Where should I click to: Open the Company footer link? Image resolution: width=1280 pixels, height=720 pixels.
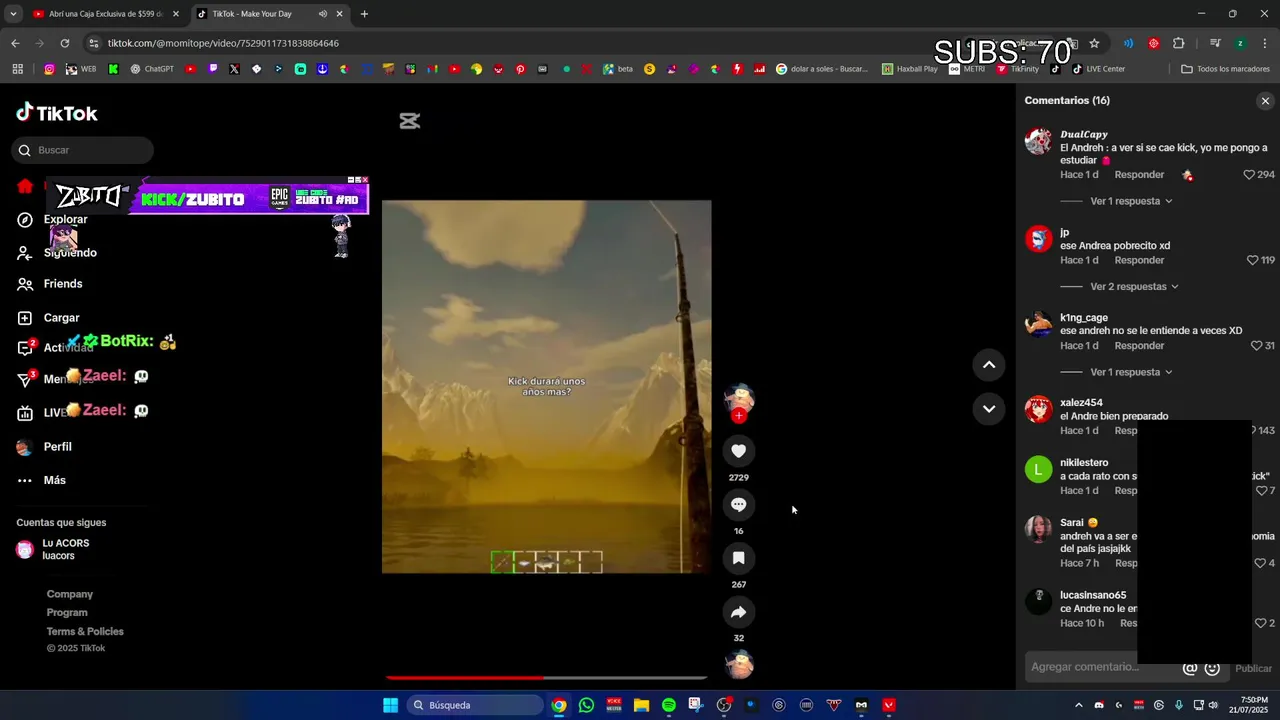click(69, 594)
